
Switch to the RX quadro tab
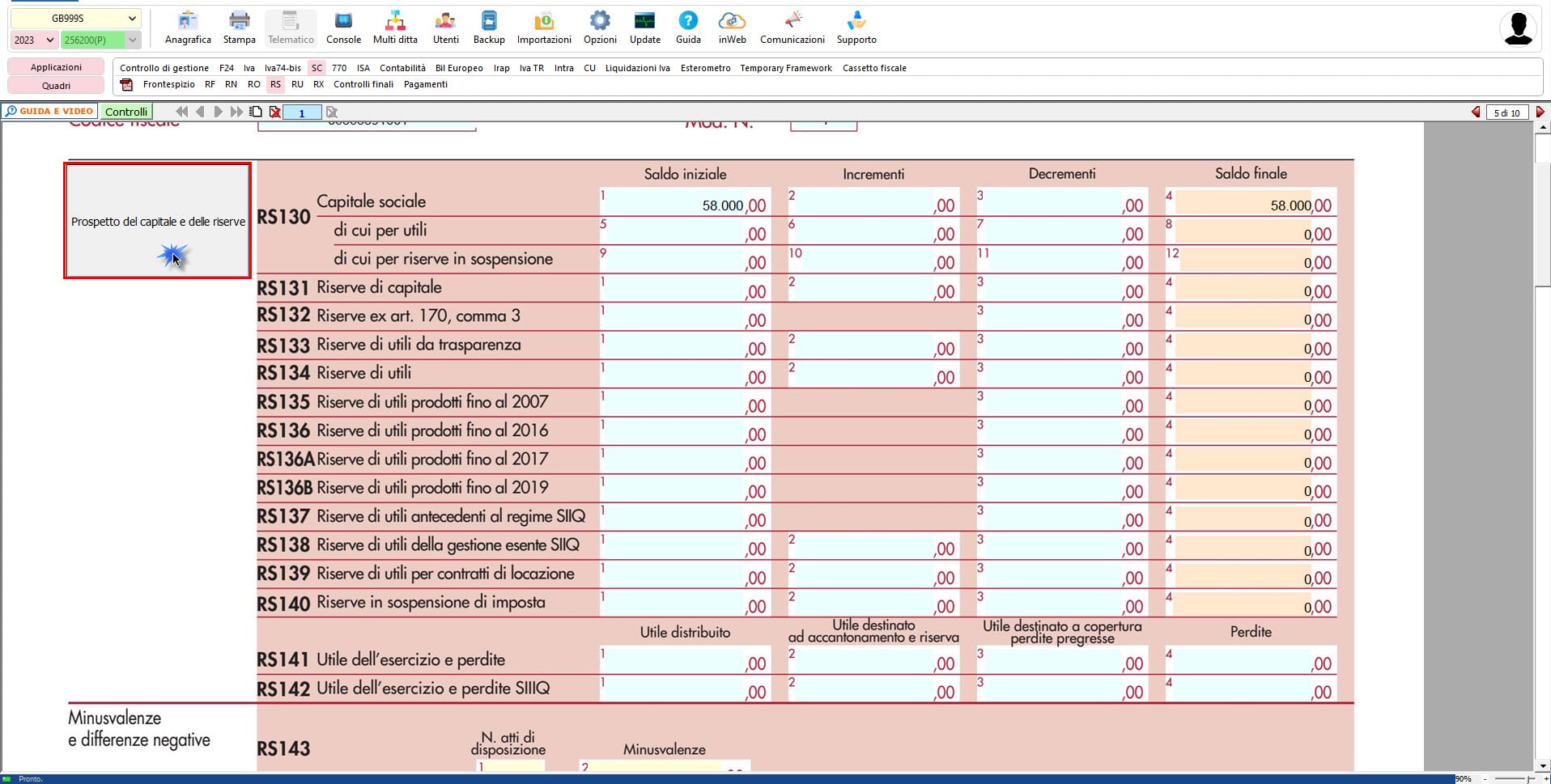tap(317, 84)
